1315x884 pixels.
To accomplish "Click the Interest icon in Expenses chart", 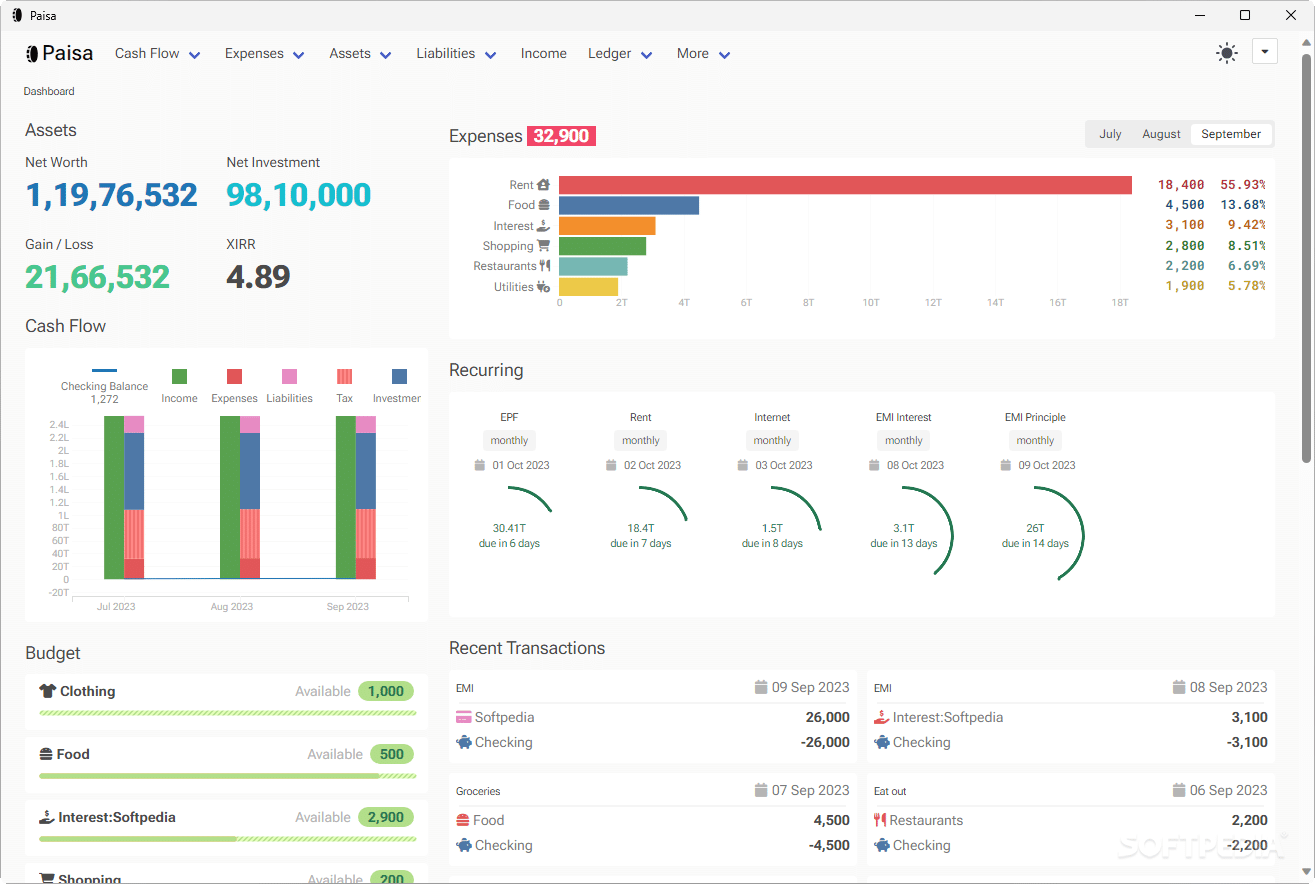I will (544, 226).
